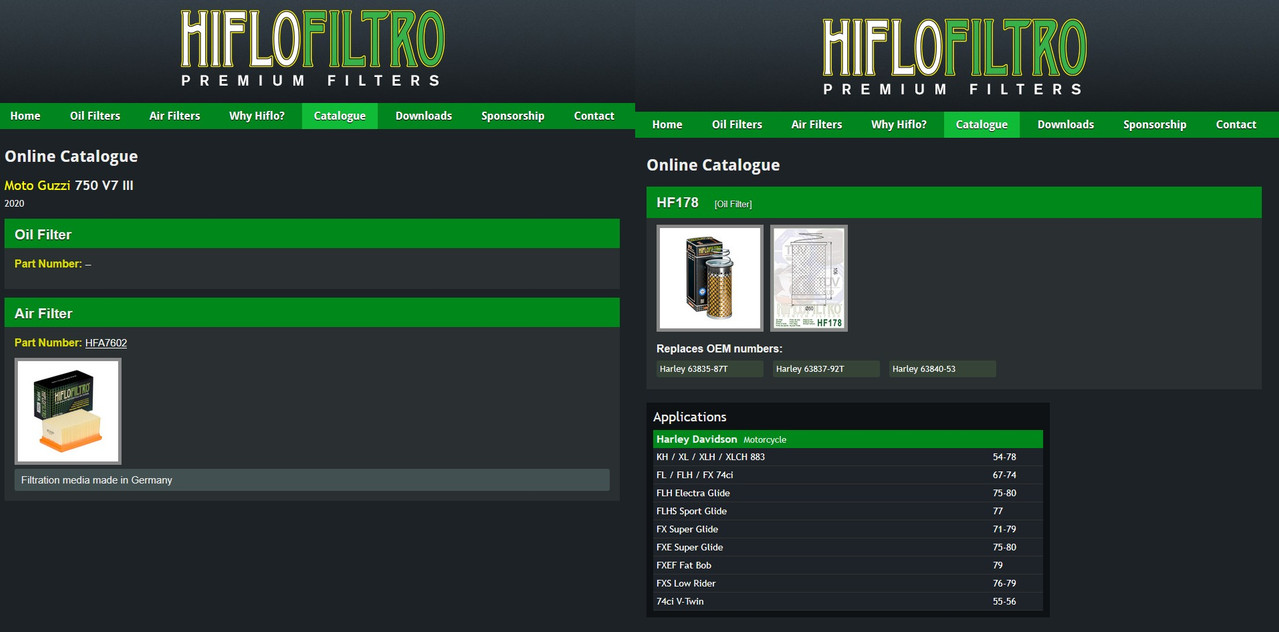
Task: Click OEM number Harley 63835-87T
Action: 710,369
